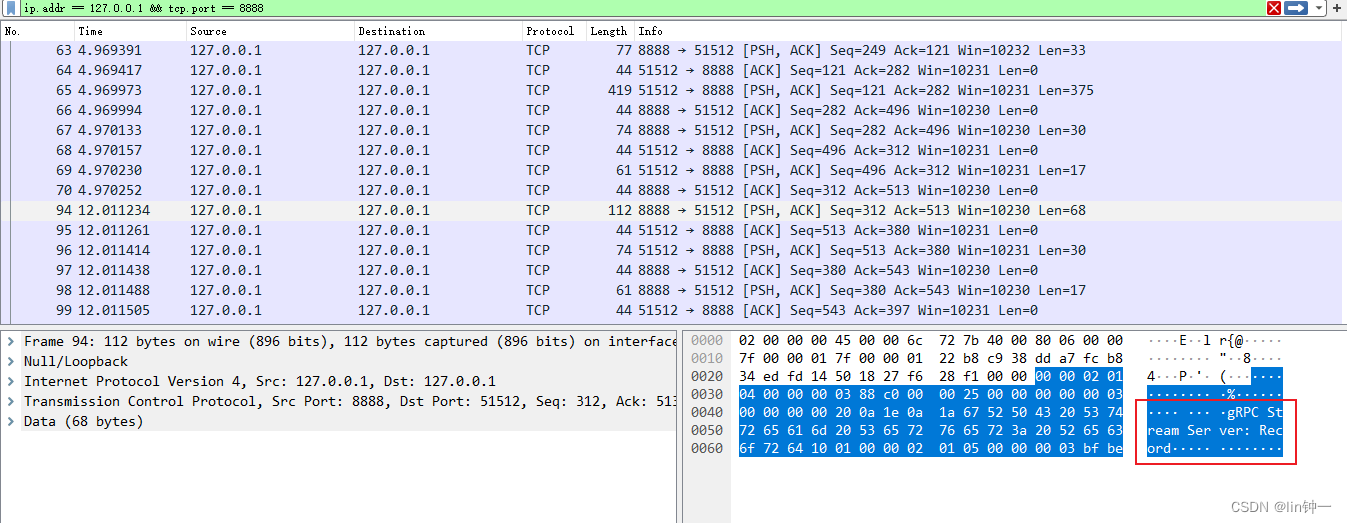Expand Internet Protocol Version 4 details

coord(10,382)
